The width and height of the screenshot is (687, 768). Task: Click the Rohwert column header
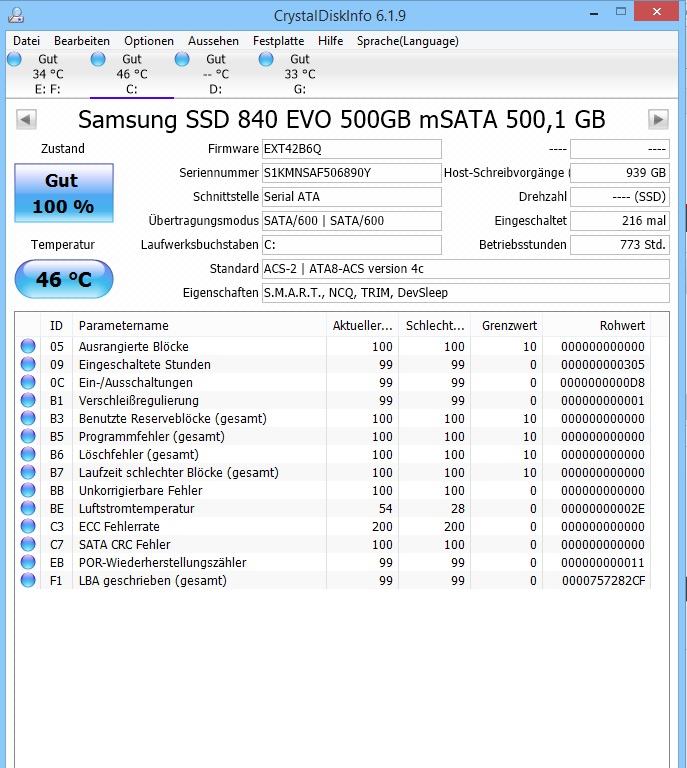[596, 326]
